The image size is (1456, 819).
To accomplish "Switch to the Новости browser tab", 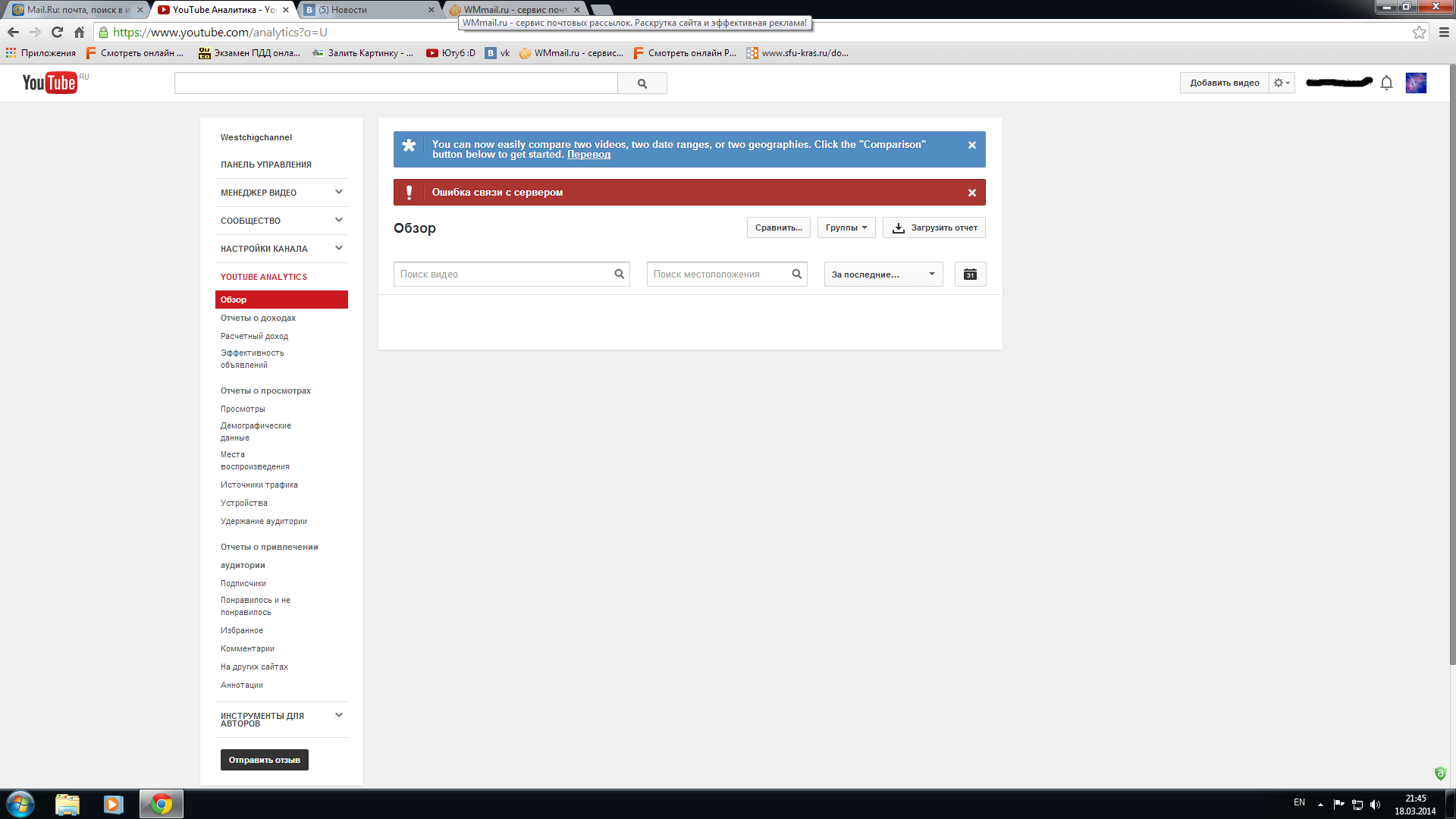I will click(369, 10).
